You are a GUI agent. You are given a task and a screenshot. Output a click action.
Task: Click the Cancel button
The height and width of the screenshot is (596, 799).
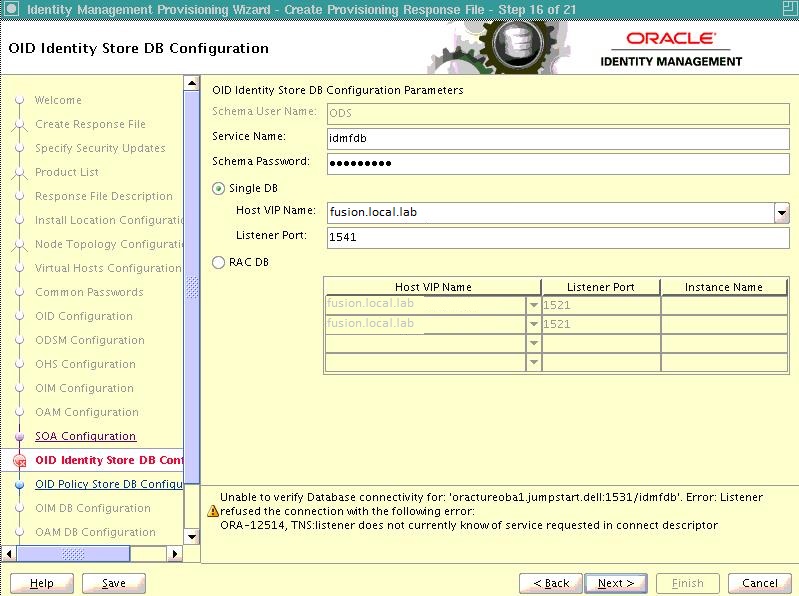[x=760, y=583]
